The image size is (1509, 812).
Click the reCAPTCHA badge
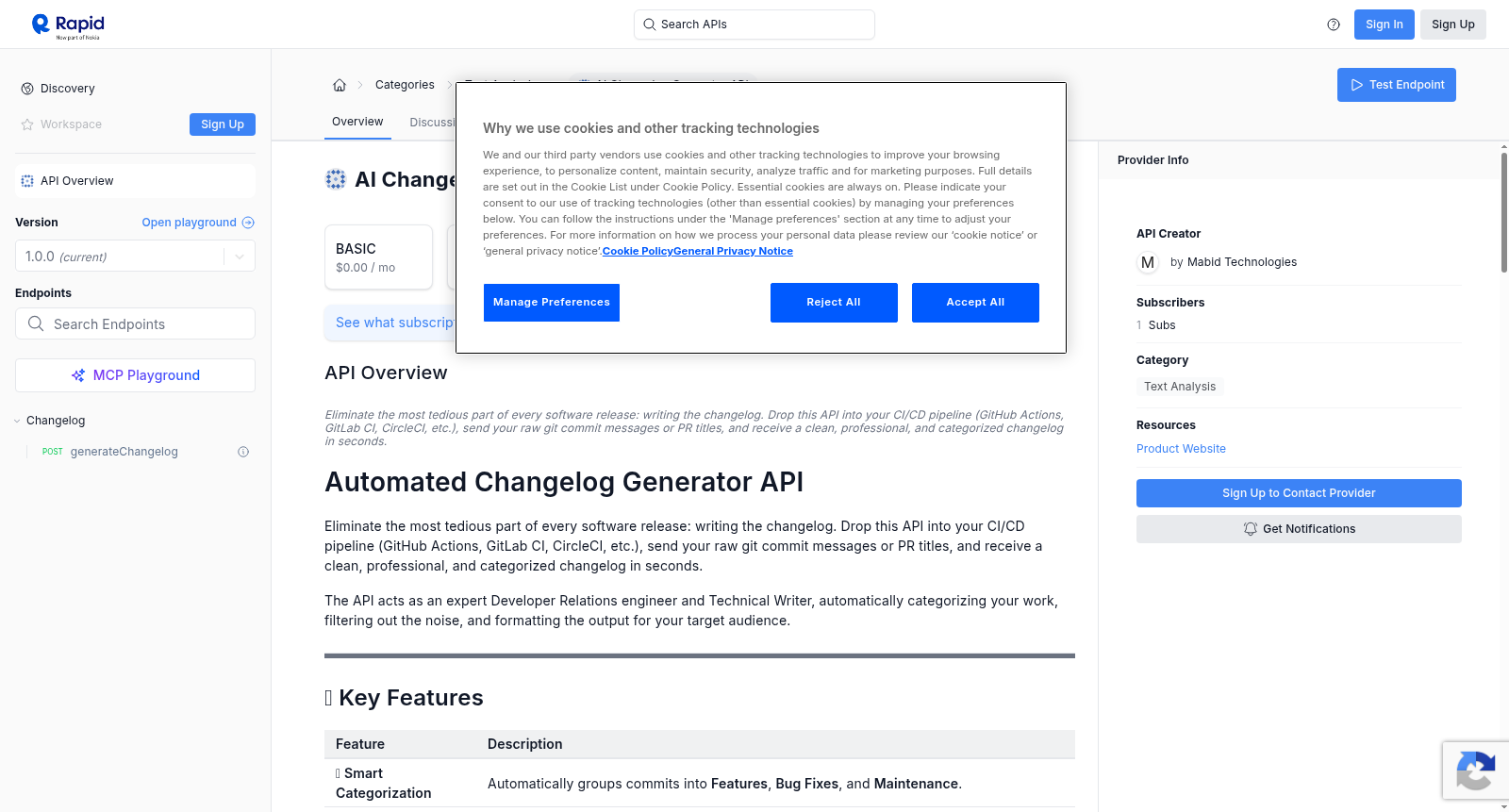[x=1476, y=771]
